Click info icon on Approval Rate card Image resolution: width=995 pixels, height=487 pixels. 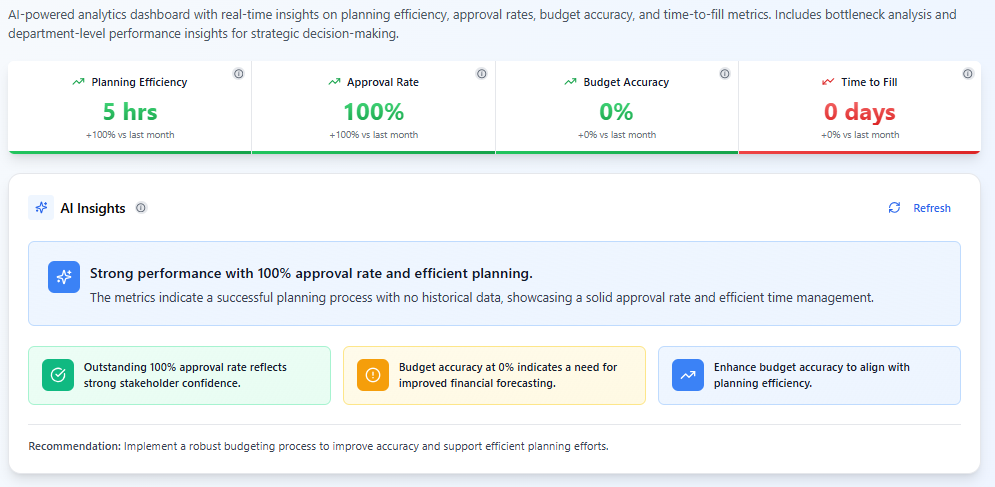(481, 74)
